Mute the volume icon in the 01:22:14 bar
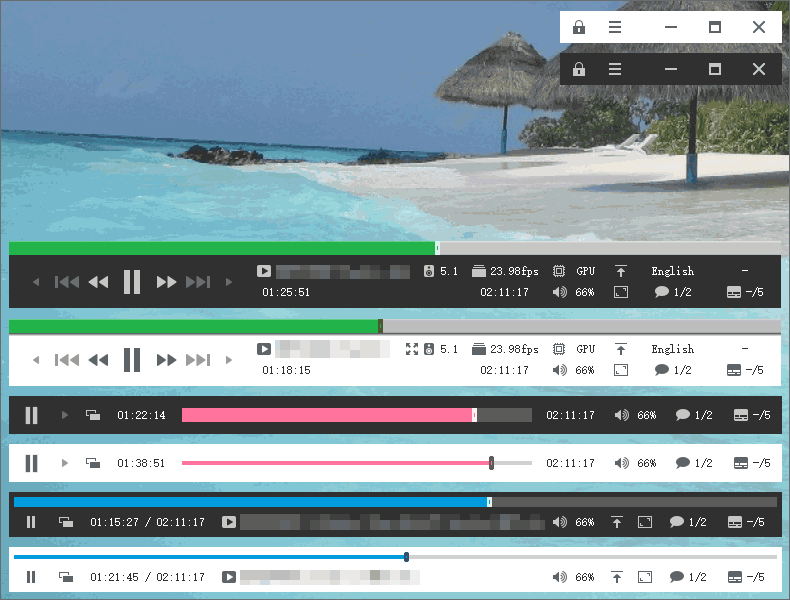This screenshot has width=790, height=600. coord(622,415)
